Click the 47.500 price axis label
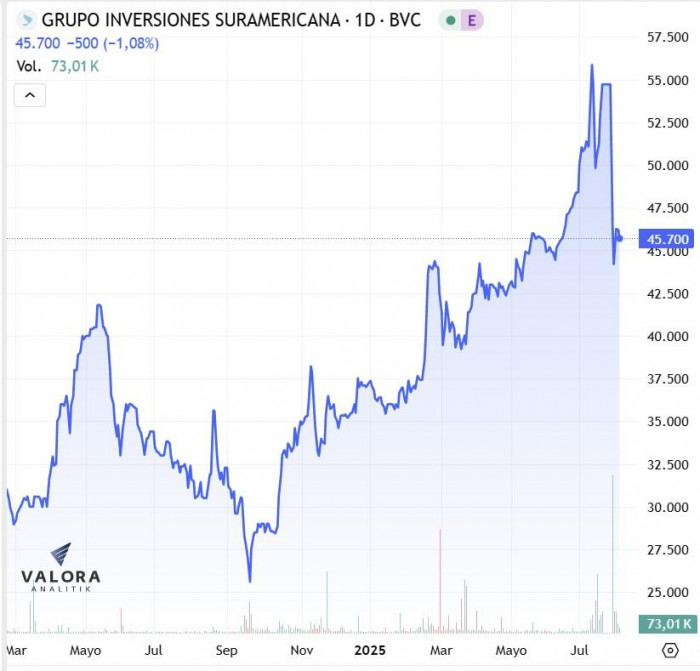 668,208
